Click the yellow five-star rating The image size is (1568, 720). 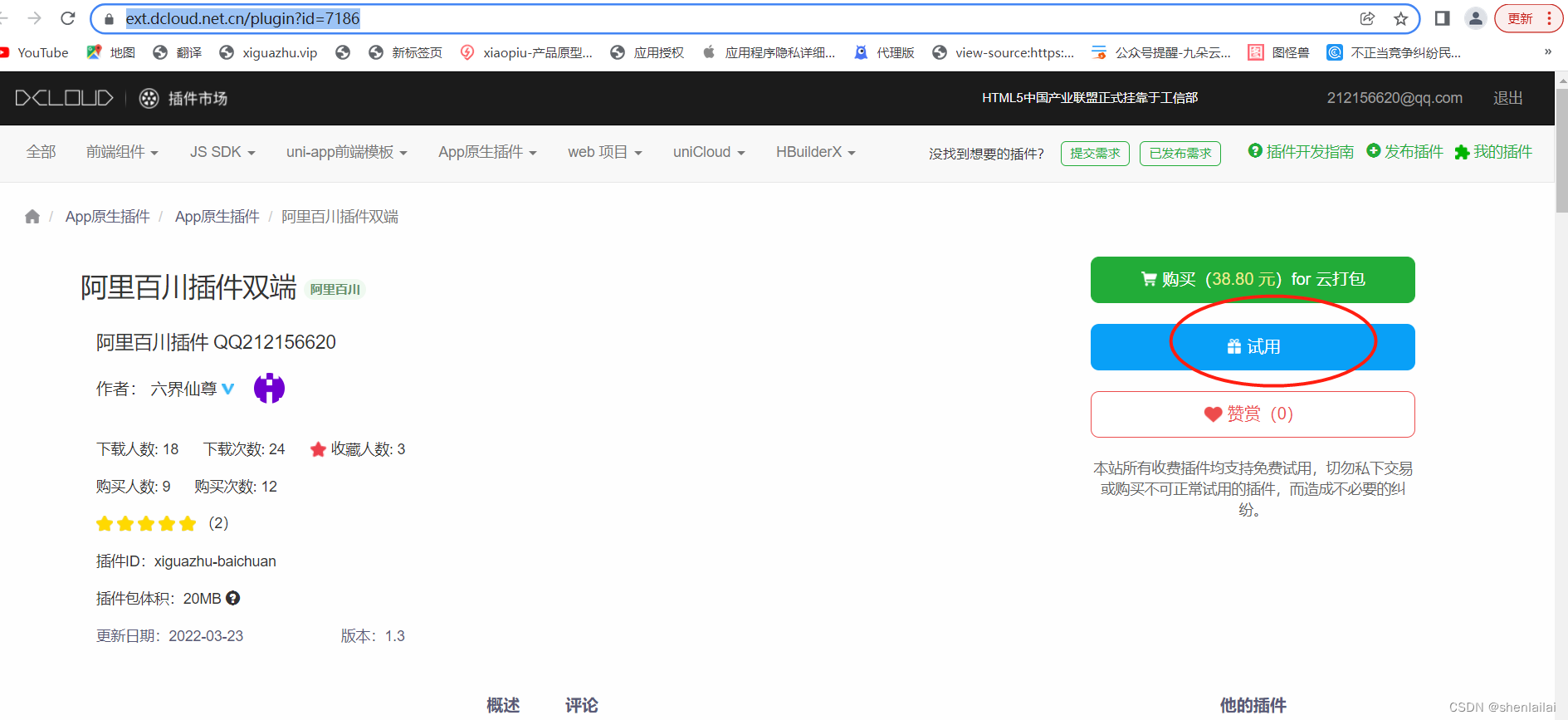146,523
